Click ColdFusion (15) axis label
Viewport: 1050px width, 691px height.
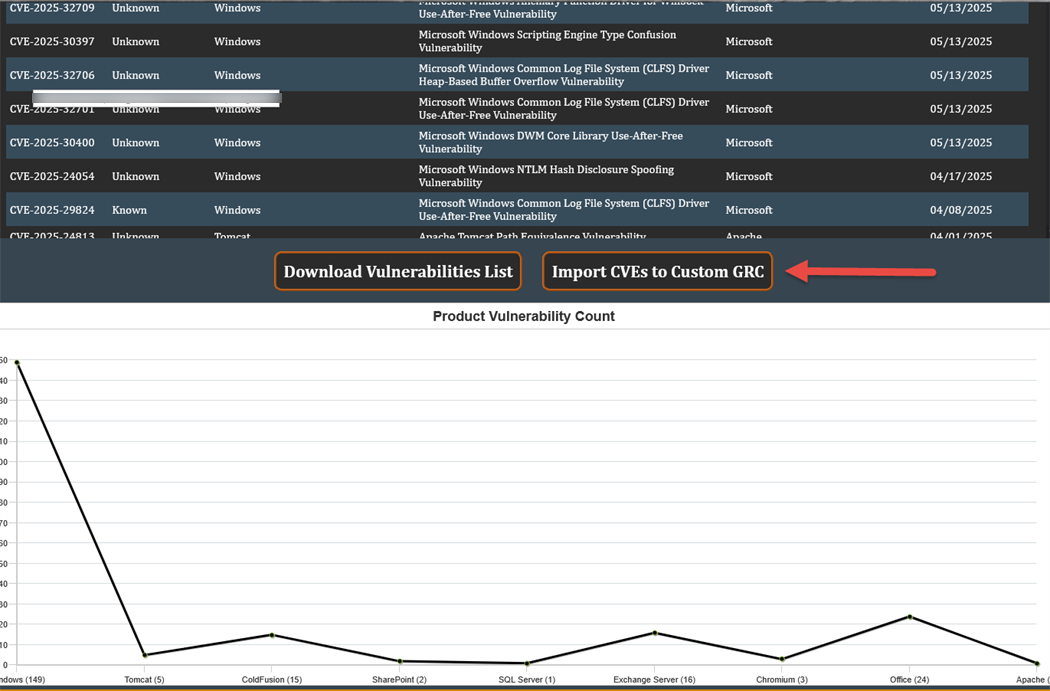[x=272, y=679]
